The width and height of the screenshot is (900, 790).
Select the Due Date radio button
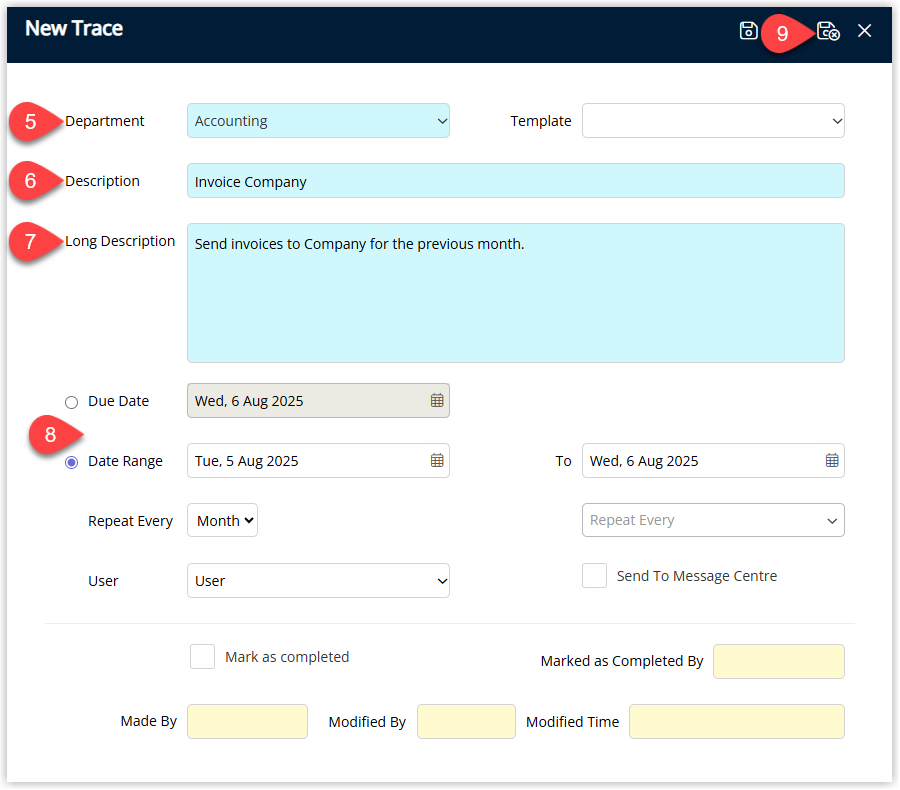point(71,402)
